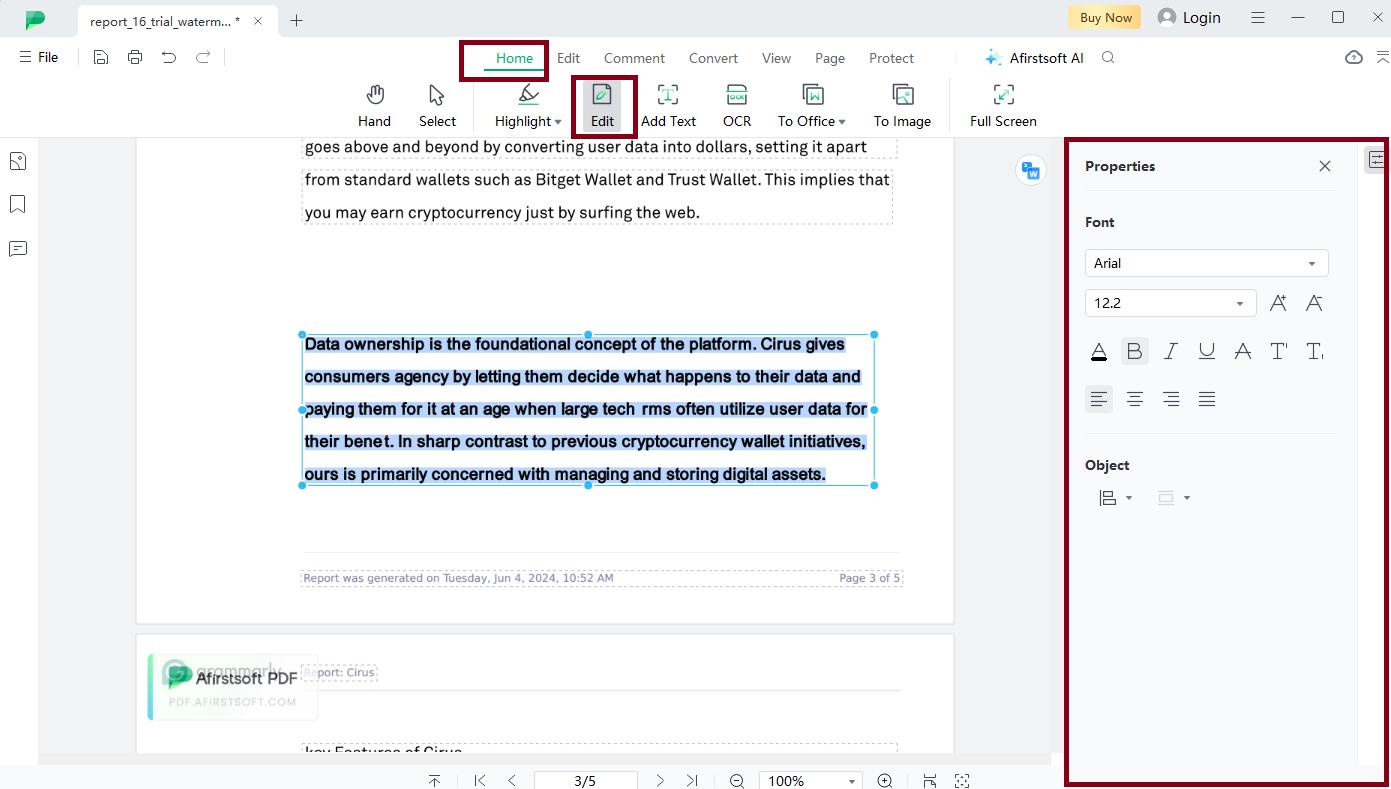Image resolution: width=1391 pixels, height=789 pixels.
Task: Click the search magnifier icon
Action: pyautogui.click(x=1108, y=57)
